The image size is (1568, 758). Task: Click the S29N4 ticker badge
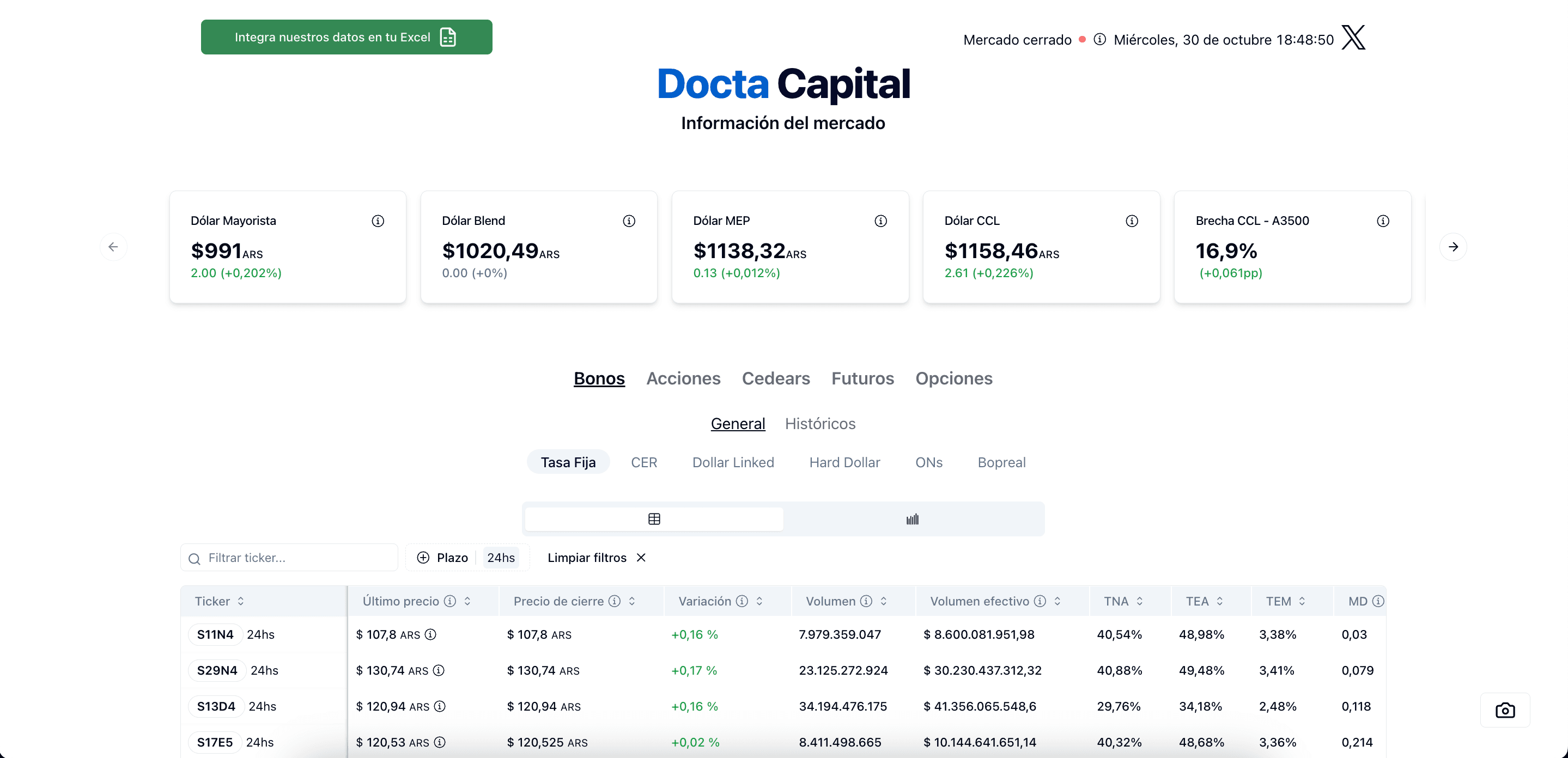[x=217, y=670]
